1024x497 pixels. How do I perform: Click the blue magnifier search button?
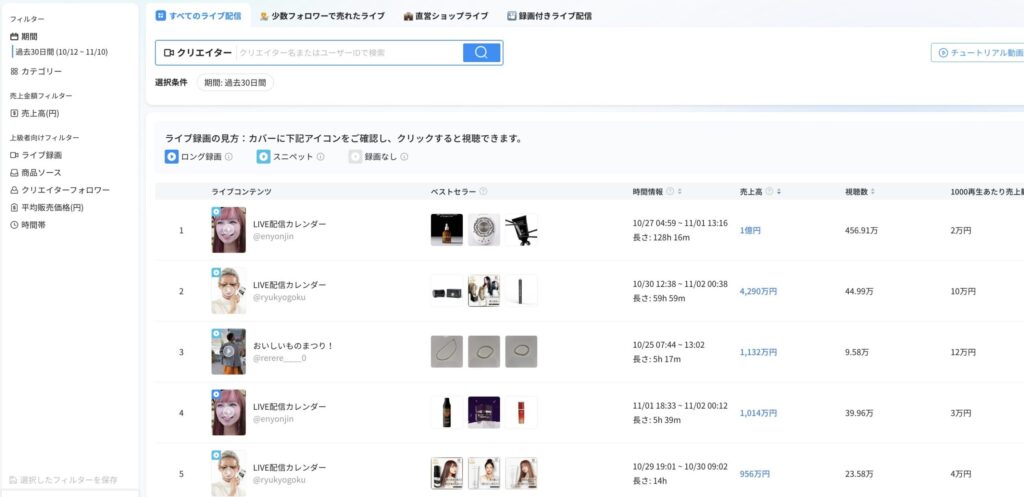(481, 53)
